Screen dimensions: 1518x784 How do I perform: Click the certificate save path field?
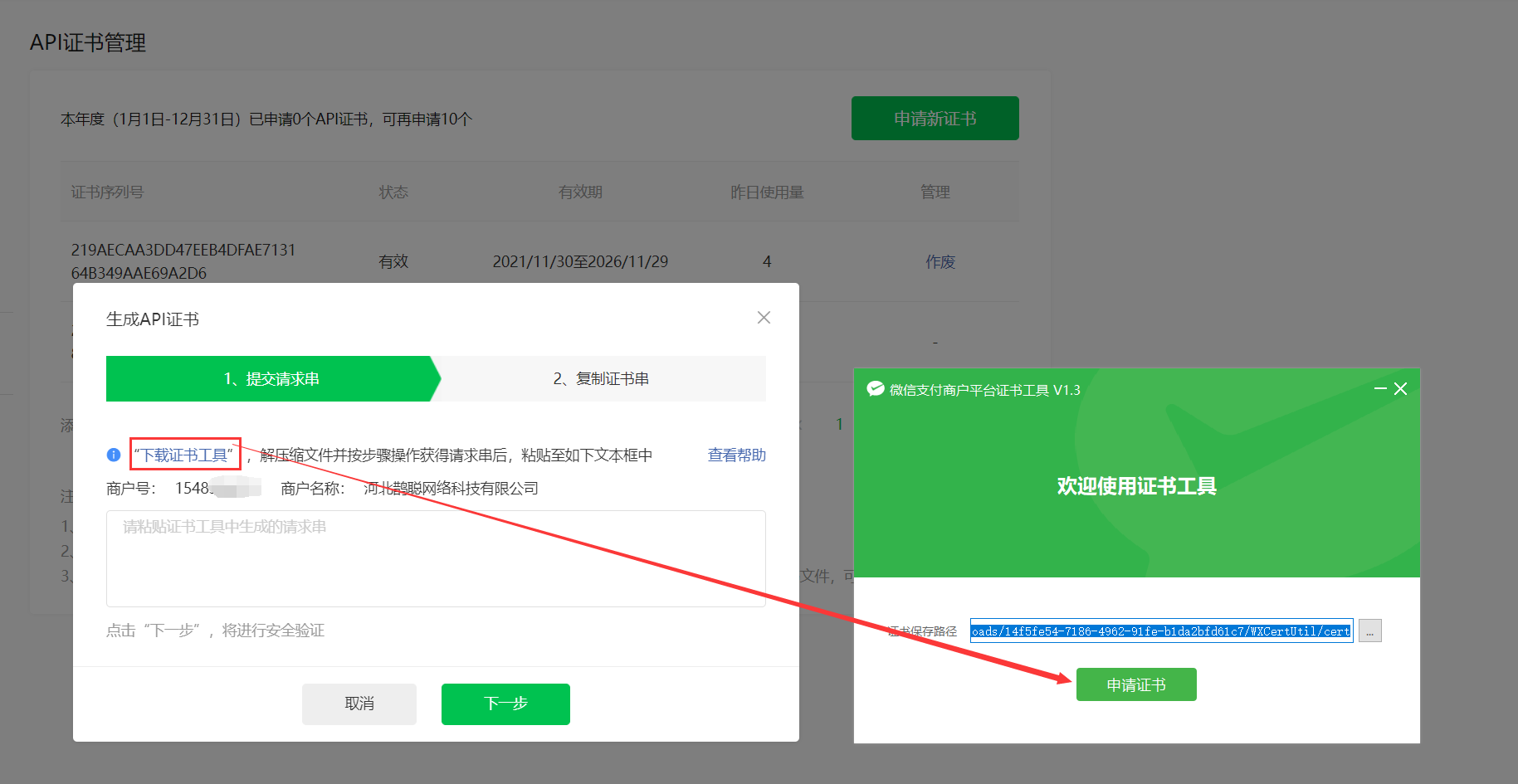[x=1162, y=631]
